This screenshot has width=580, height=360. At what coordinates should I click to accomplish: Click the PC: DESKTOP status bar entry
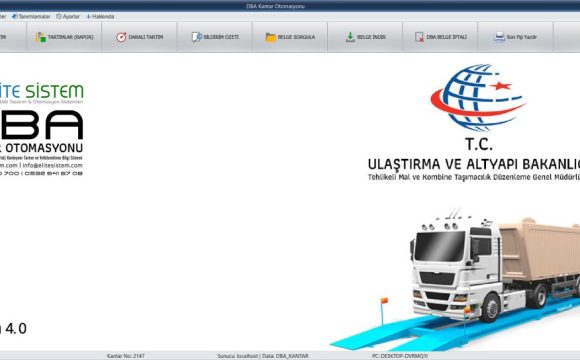(400, 356)
